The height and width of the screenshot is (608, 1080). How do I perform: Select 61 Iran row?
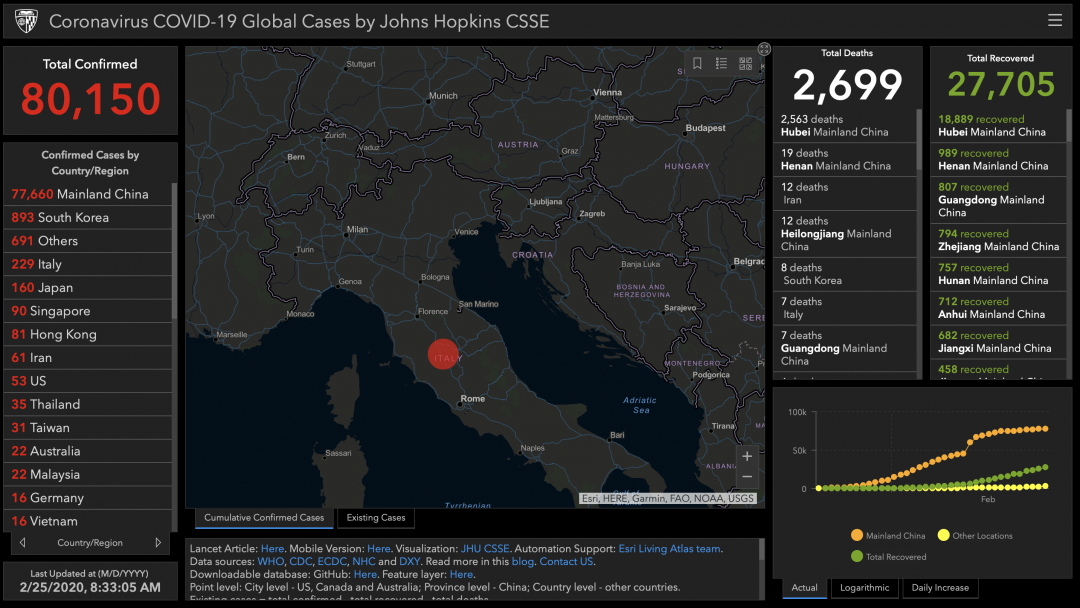(x=87, y=358)
